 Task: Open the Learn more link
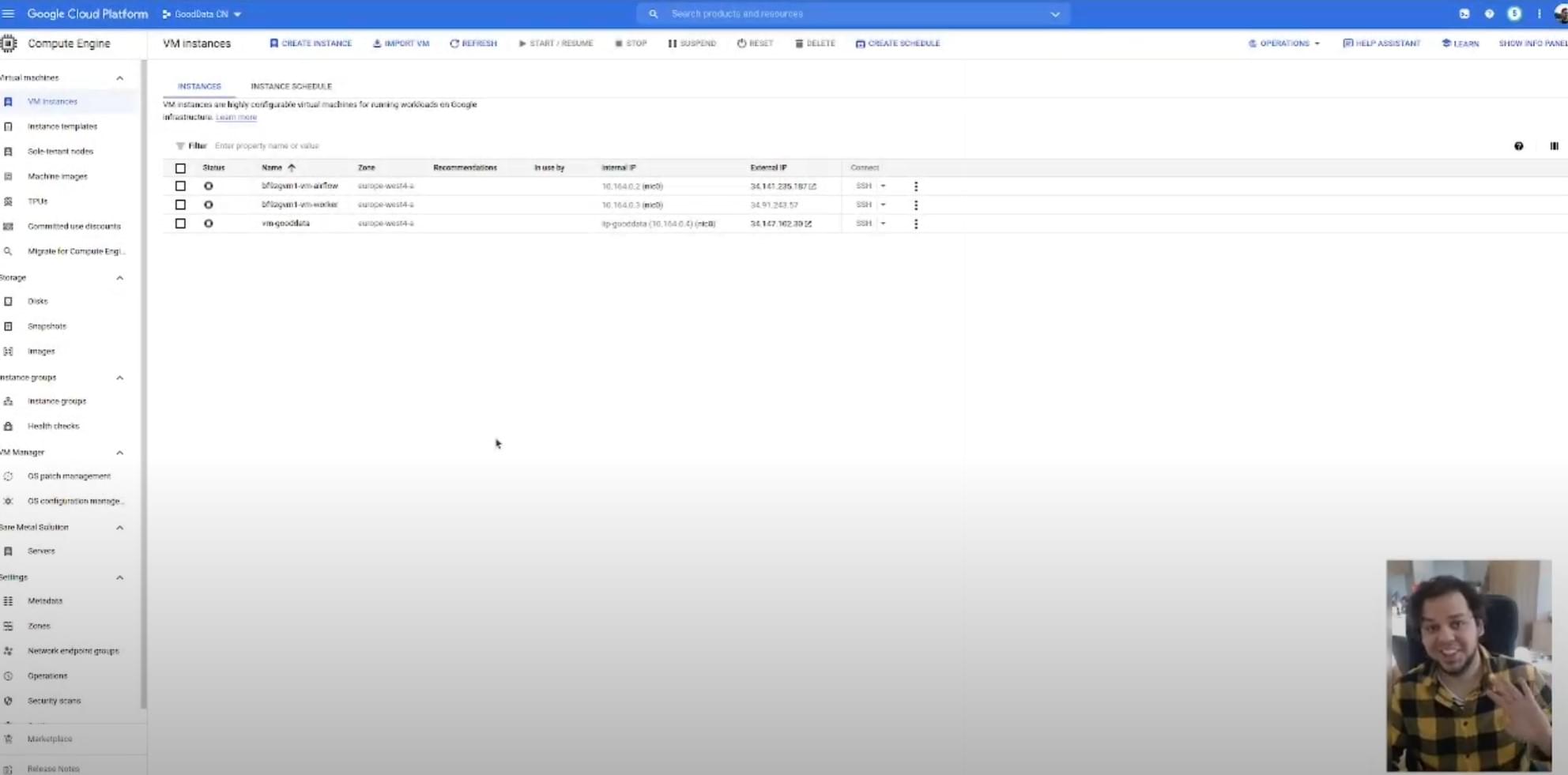pyautogui.click(x=236, y=116)
